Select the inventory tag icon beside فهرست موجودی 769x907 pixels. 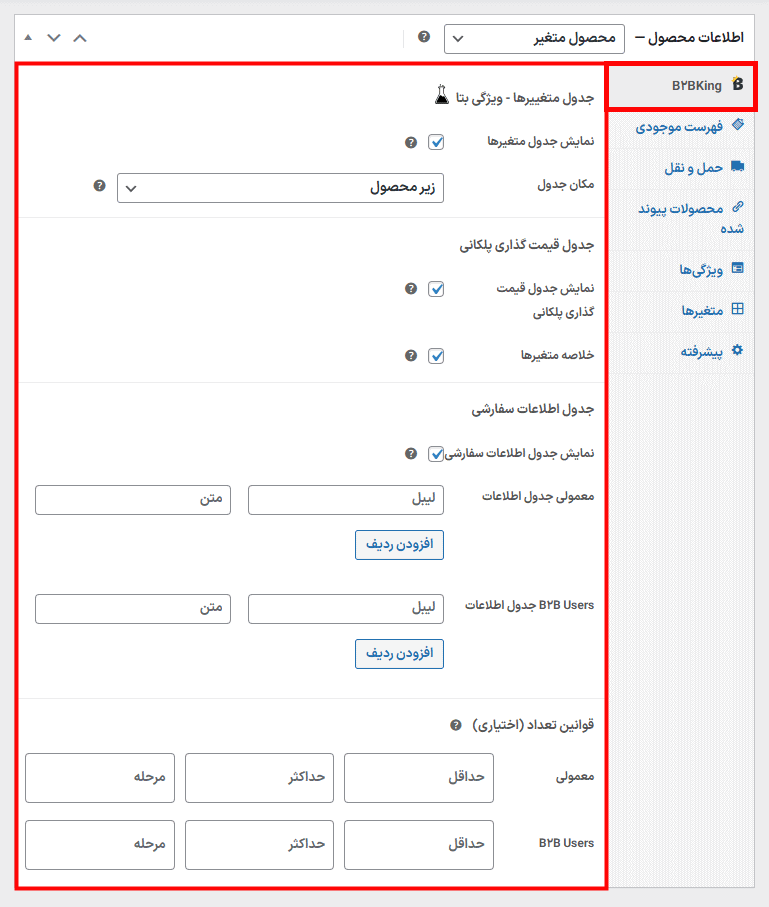click(x=737, y=126)
